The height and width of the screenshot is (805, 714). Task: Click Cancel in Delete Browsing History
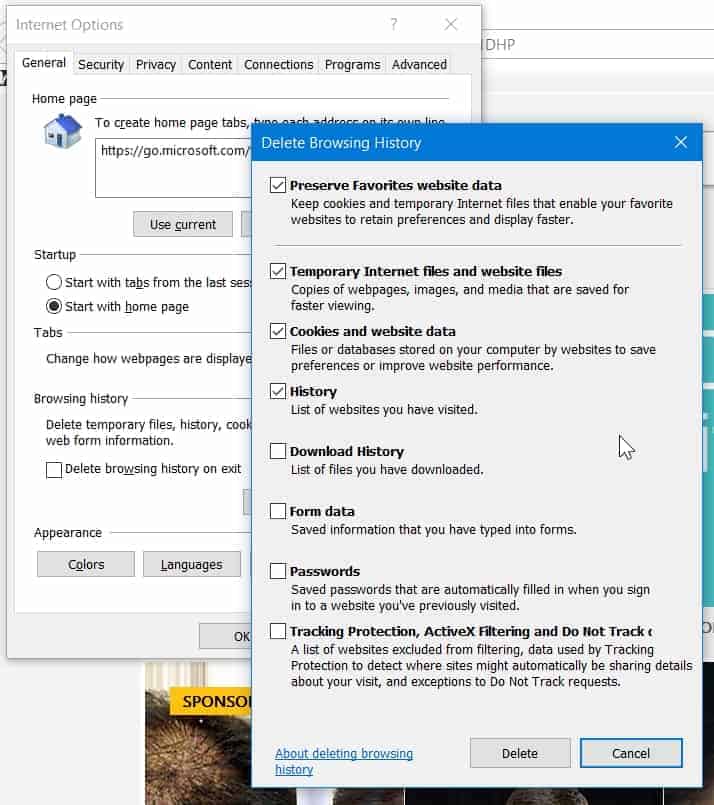631,753
